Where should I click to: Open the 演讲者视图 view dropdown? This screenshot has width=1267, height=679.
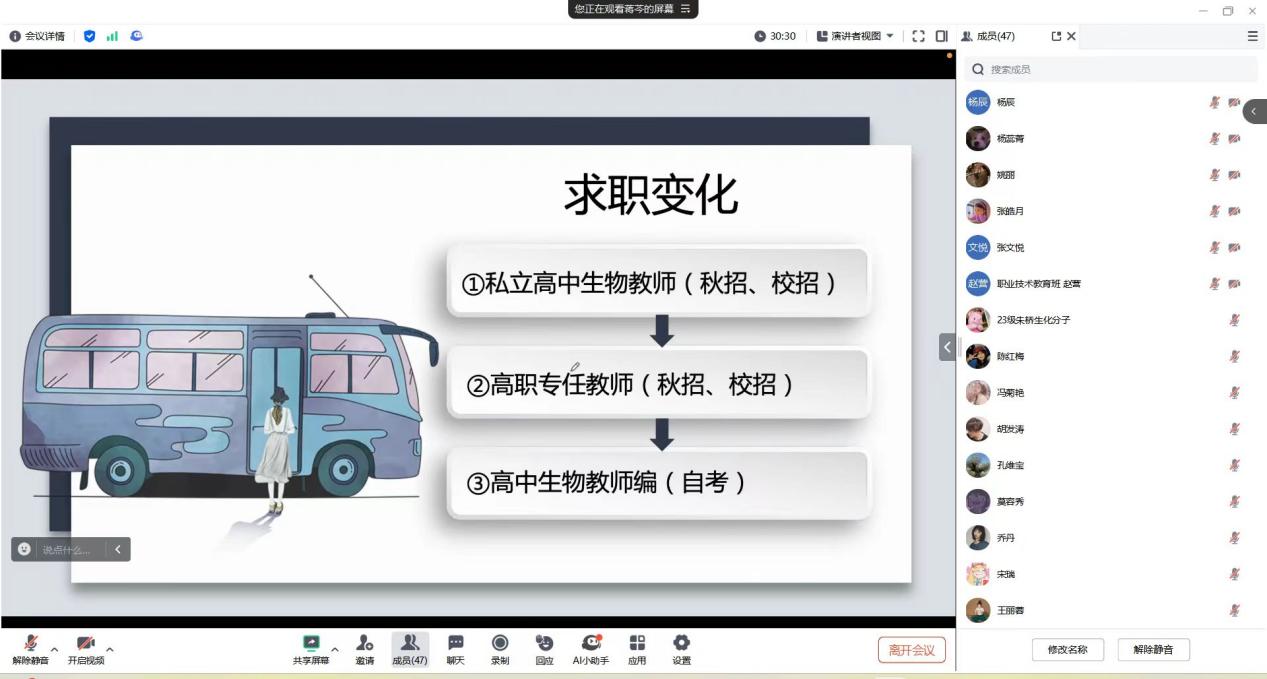pos(855,36)
